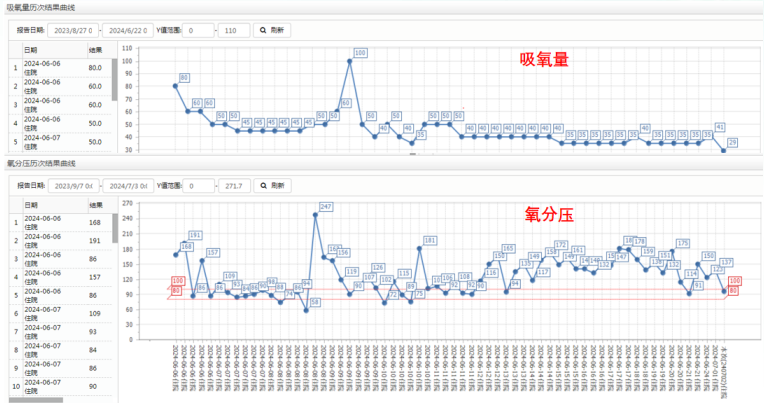Select the Y minimum field in 吸氧量 panel
The width and height of the screenshot is (764, 407).
tap(198, 30)
